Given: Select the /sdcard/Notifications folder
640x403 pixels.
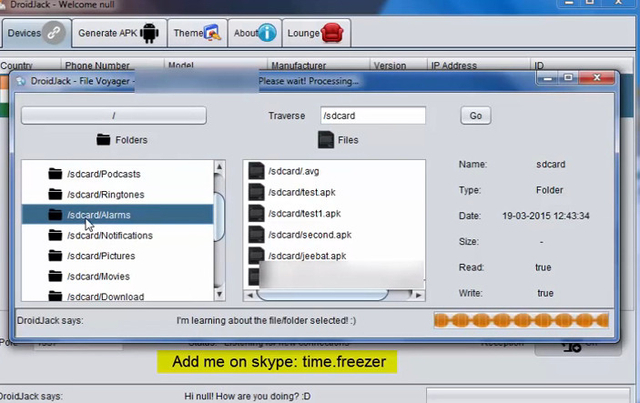Looking at the screenshot, I should pyautogui.click(x=118, y=235).
